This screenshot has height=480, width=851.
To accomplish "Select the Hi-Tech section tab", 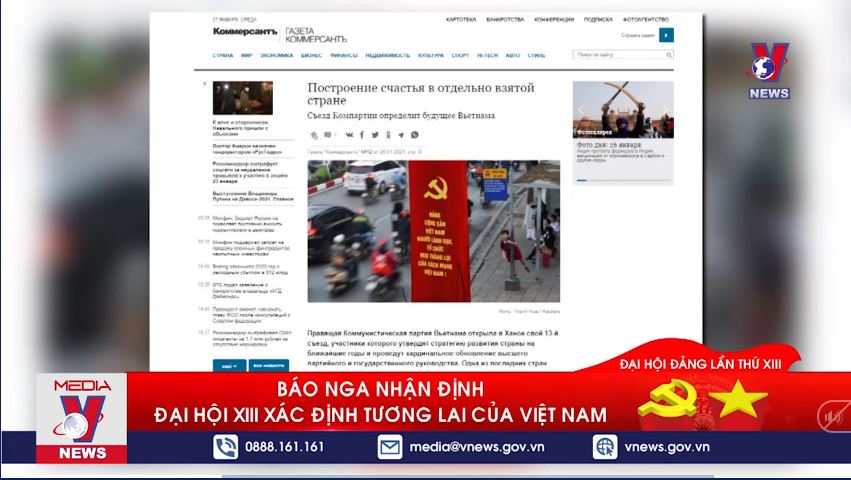I will pyautogui.click(x=487, y=55).
